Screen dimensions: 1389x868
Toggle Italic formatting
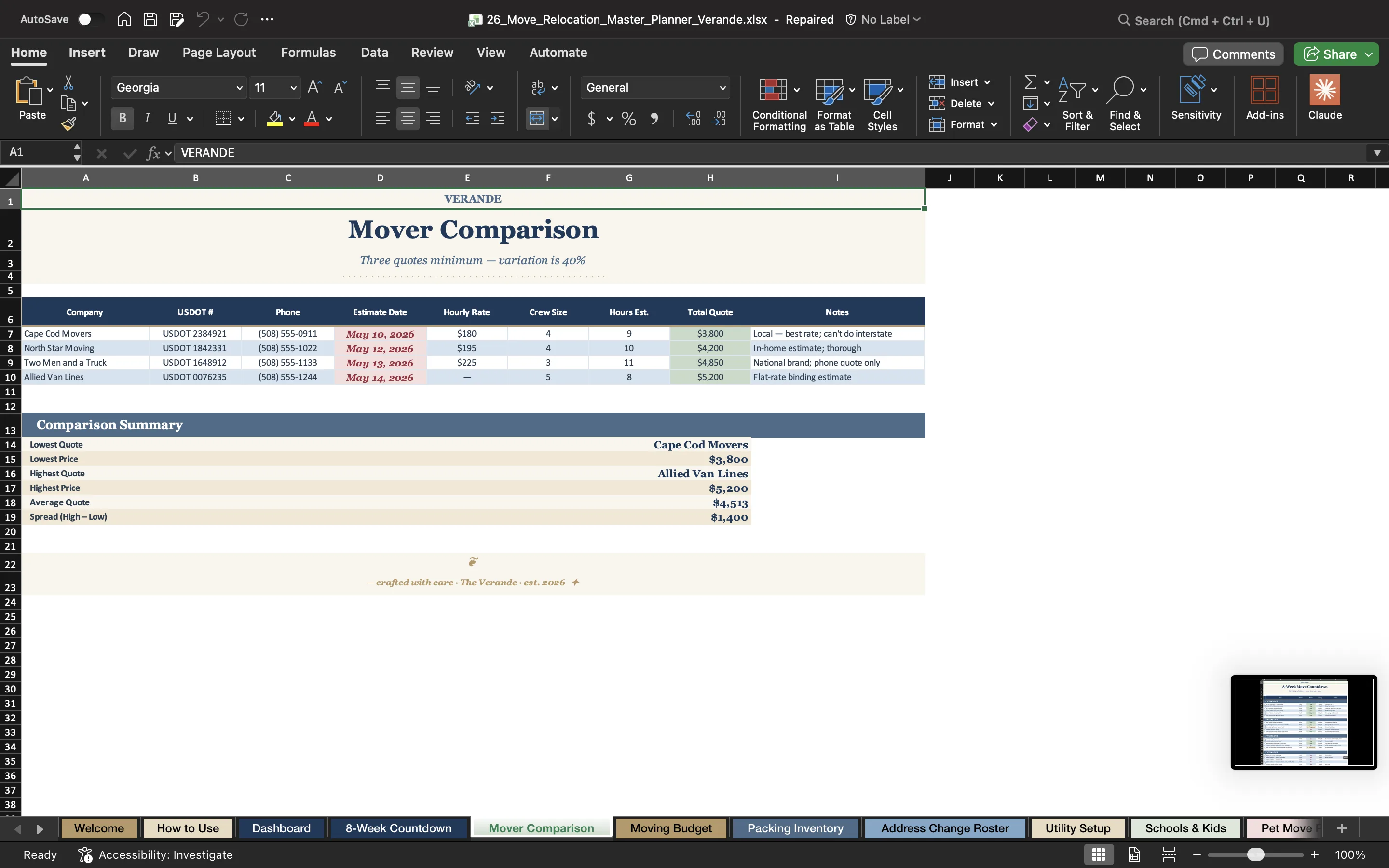[x=148, y=119]
